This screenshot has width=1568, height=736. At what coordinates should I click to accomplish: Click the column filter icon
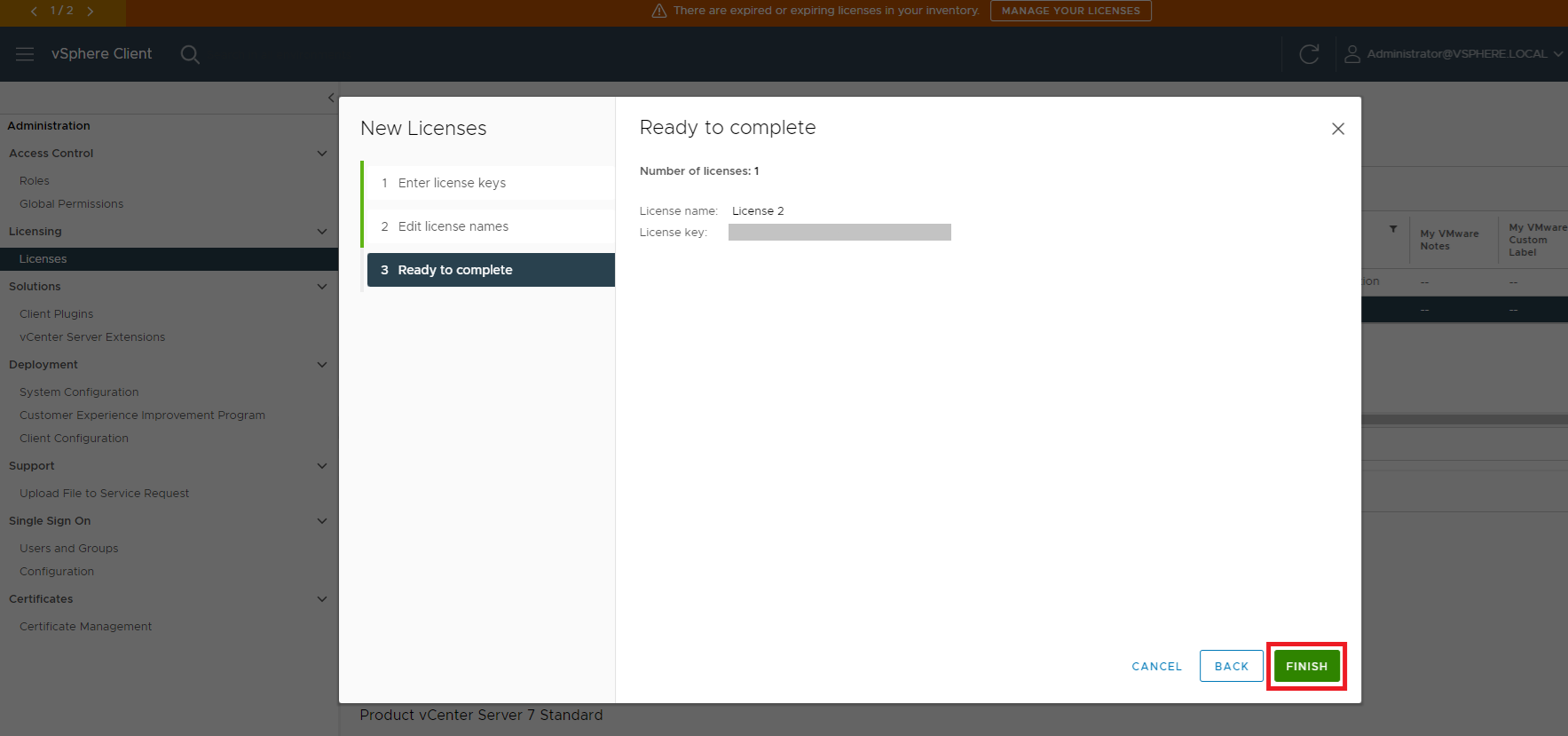point(1393,229)
